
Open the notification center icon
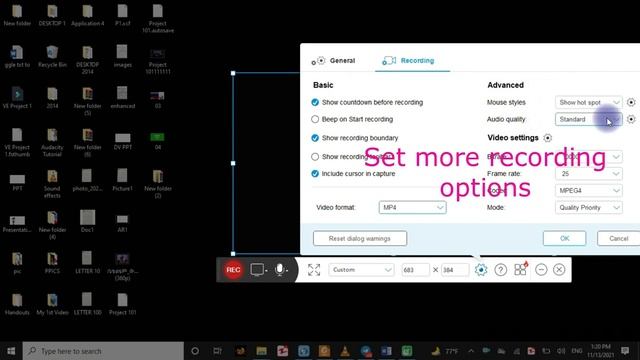click(625, 351)
